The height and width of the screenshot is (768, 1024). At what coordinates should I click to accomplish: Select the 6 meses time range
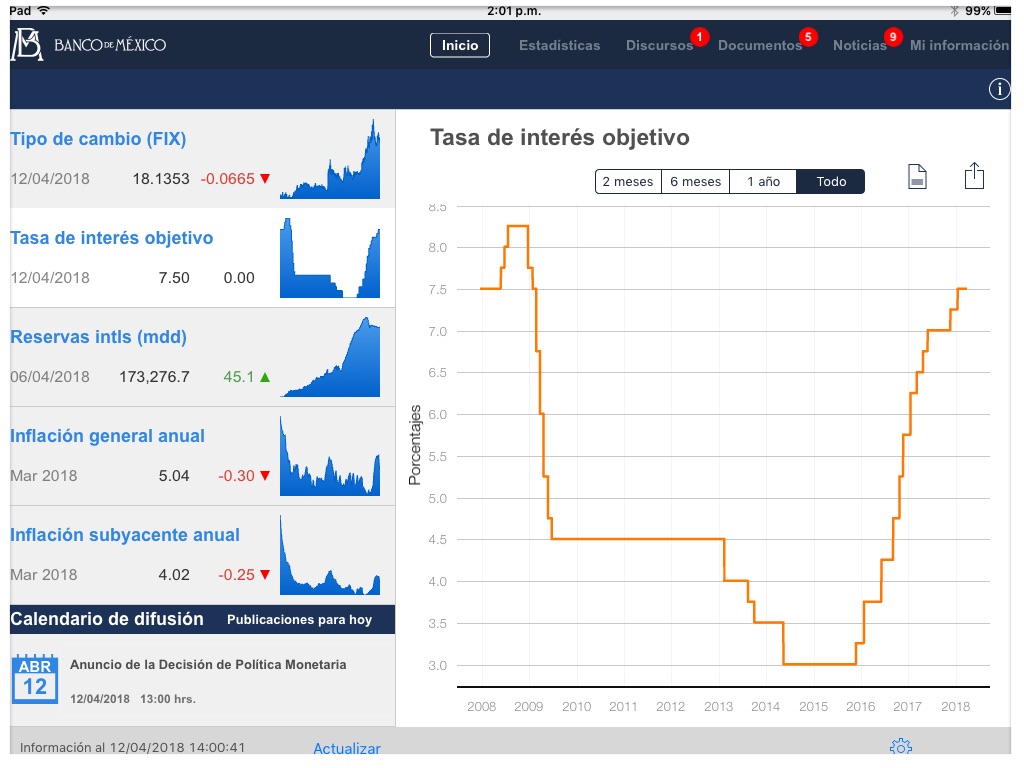coord(695,182)
